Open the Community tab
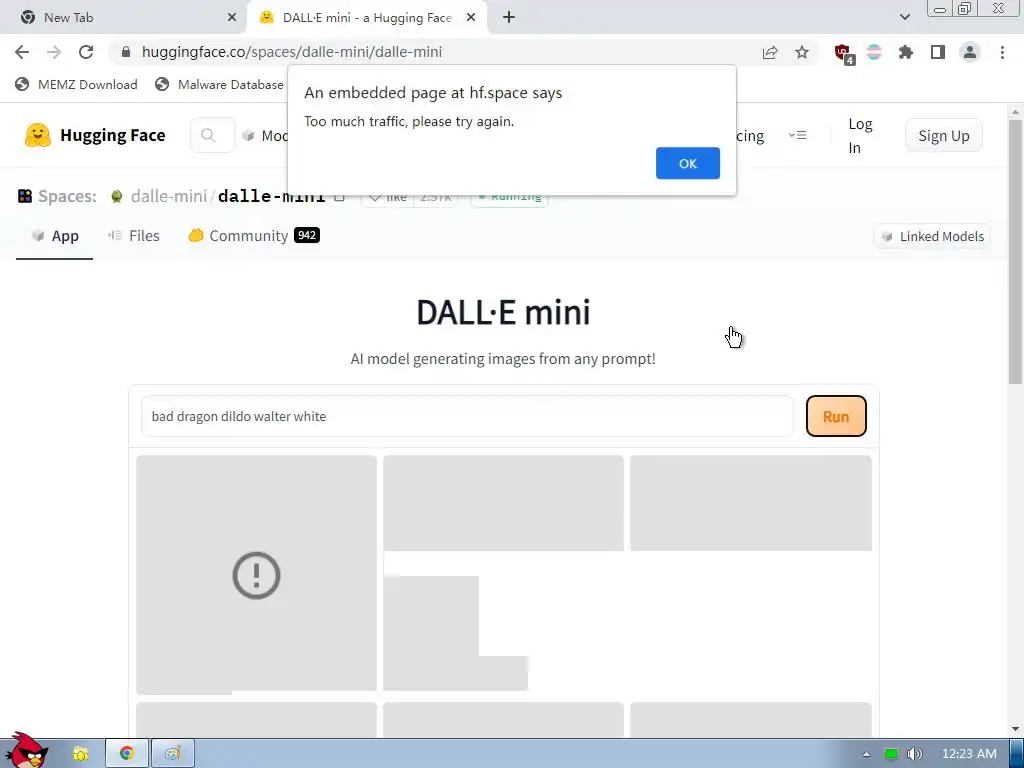 tap(254, 236)
